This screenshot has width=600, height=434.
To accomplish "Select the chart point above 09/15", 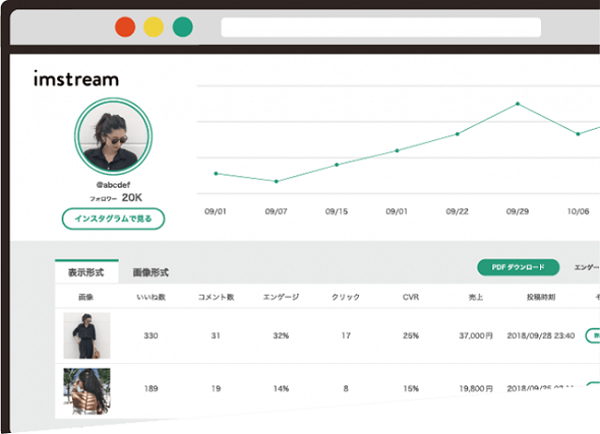I will (337, 165).
